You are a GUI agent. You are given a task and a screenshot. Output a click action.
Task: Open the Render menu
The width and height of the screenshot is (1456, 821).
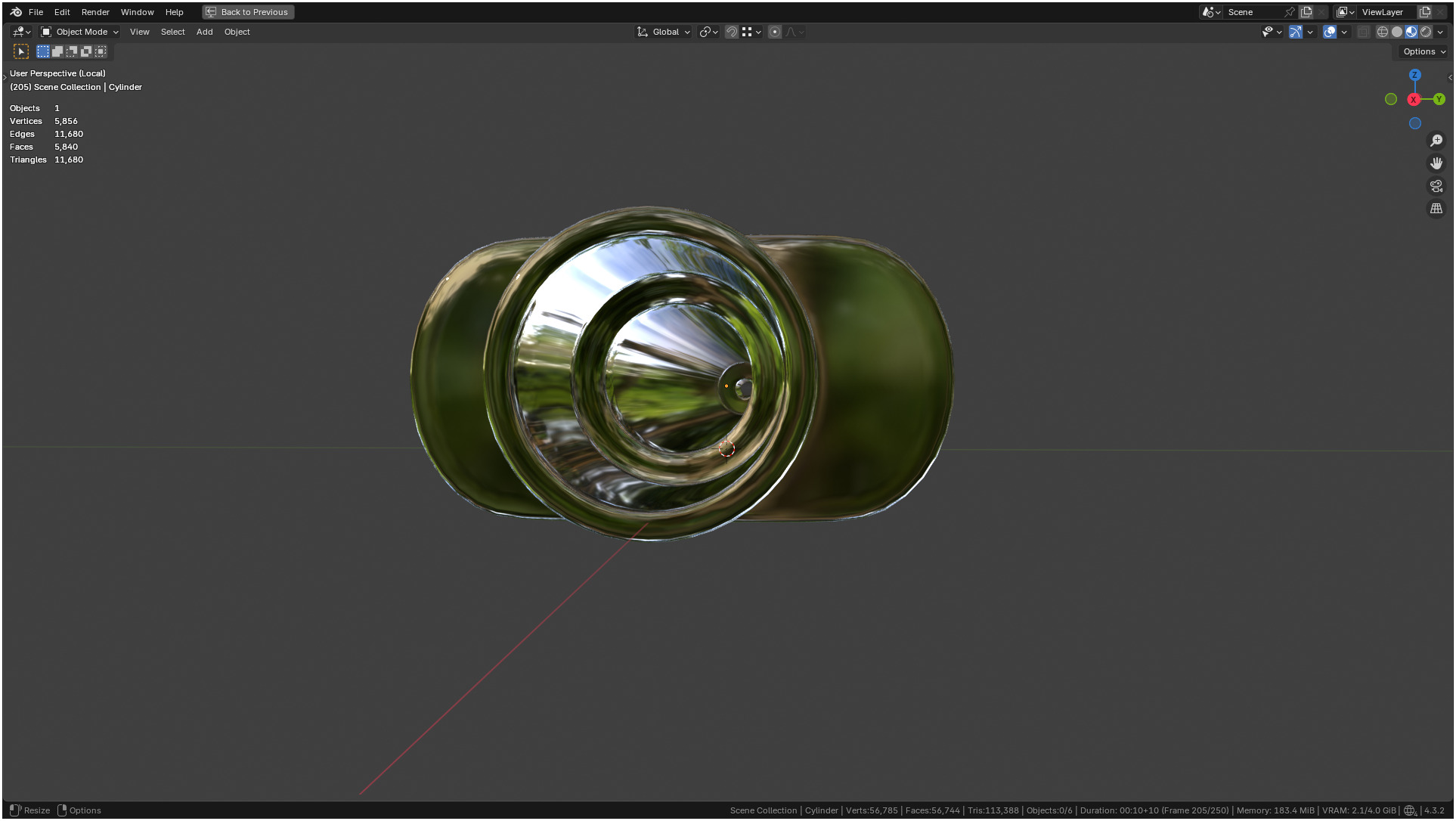point(95,12)
